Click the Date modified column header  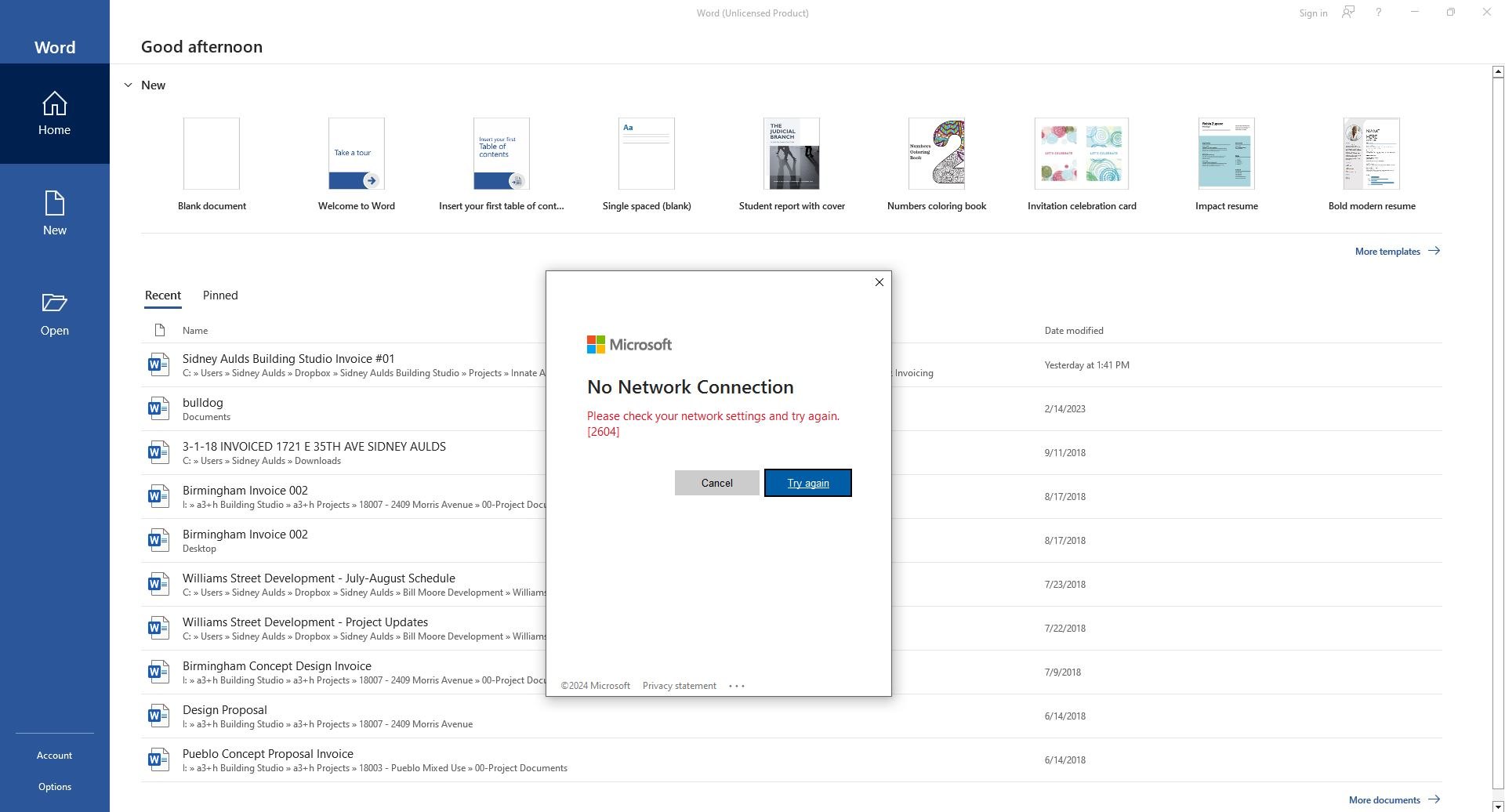click(1074, 331)
